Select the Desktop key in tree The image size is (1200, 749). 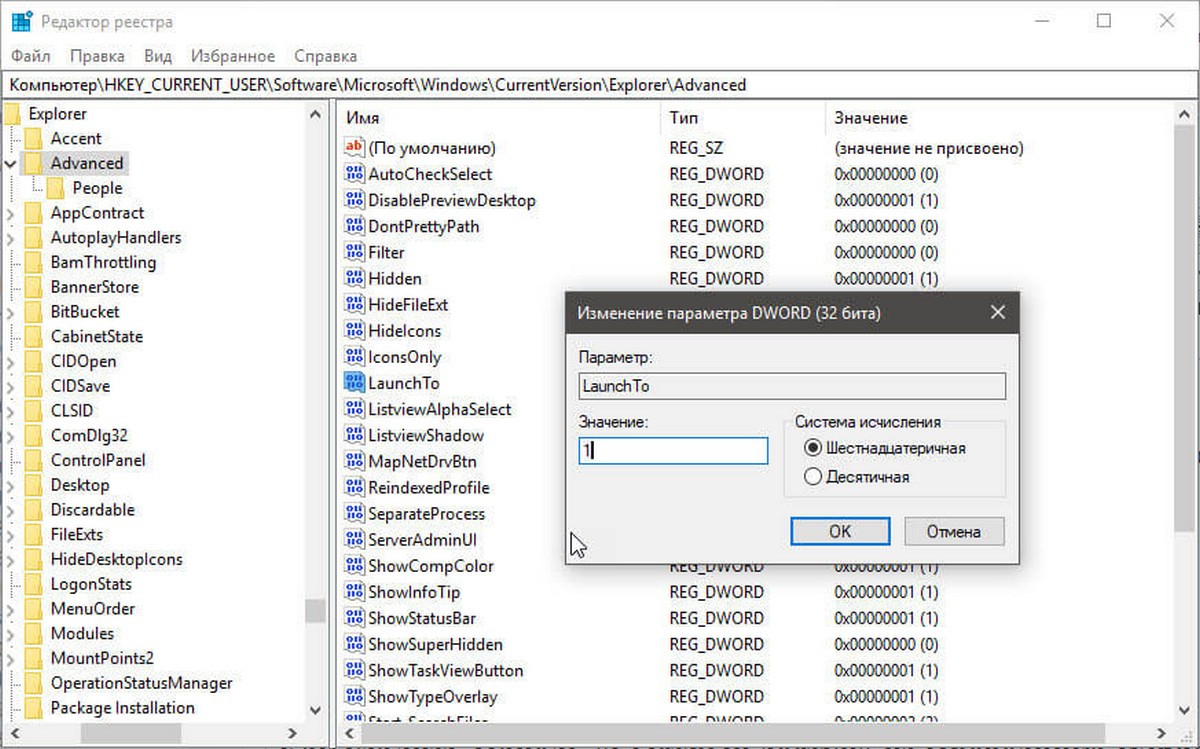click(80, 485)
